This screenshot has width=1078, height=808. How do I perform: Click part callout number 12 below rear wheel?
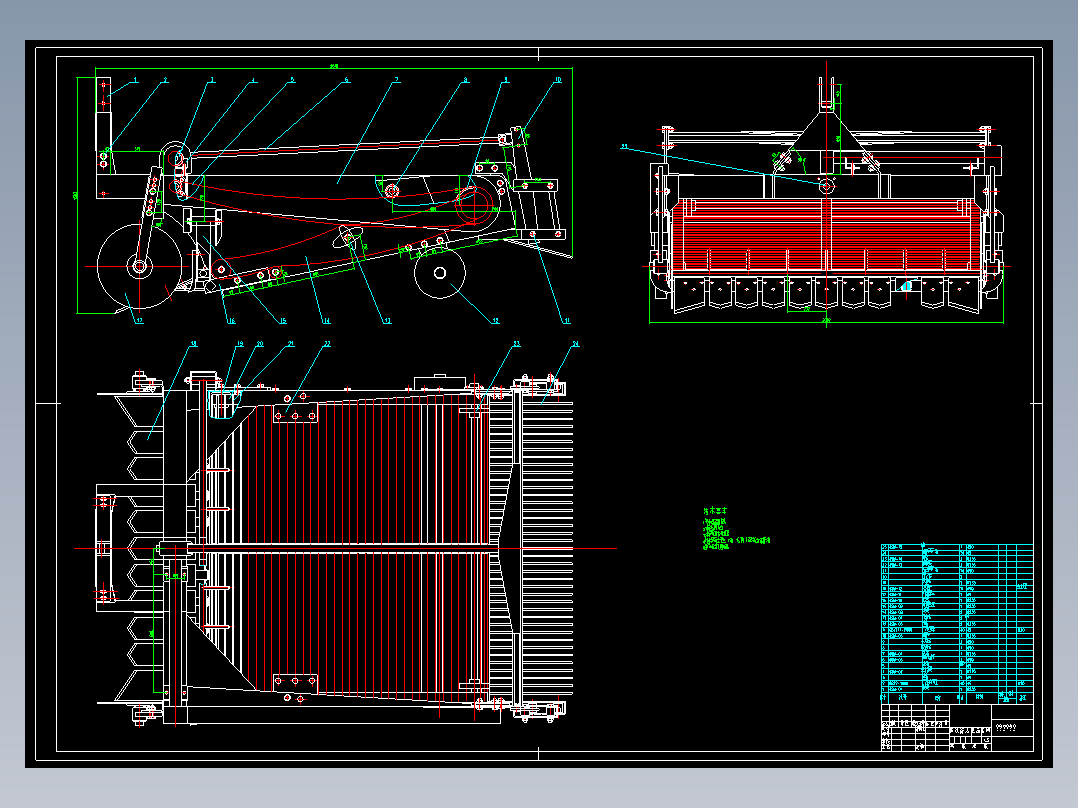tap(495, 320)
